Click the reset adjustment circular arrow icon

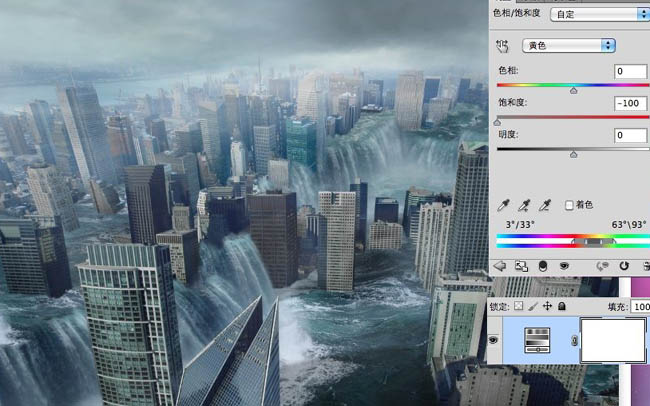point(623,266)
